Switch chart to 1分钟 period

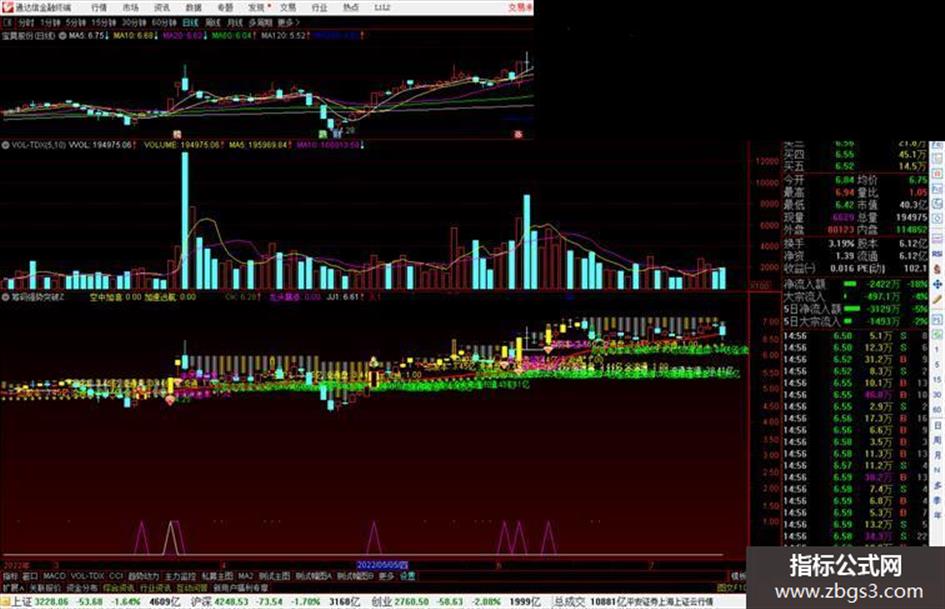tap(50, 22)
